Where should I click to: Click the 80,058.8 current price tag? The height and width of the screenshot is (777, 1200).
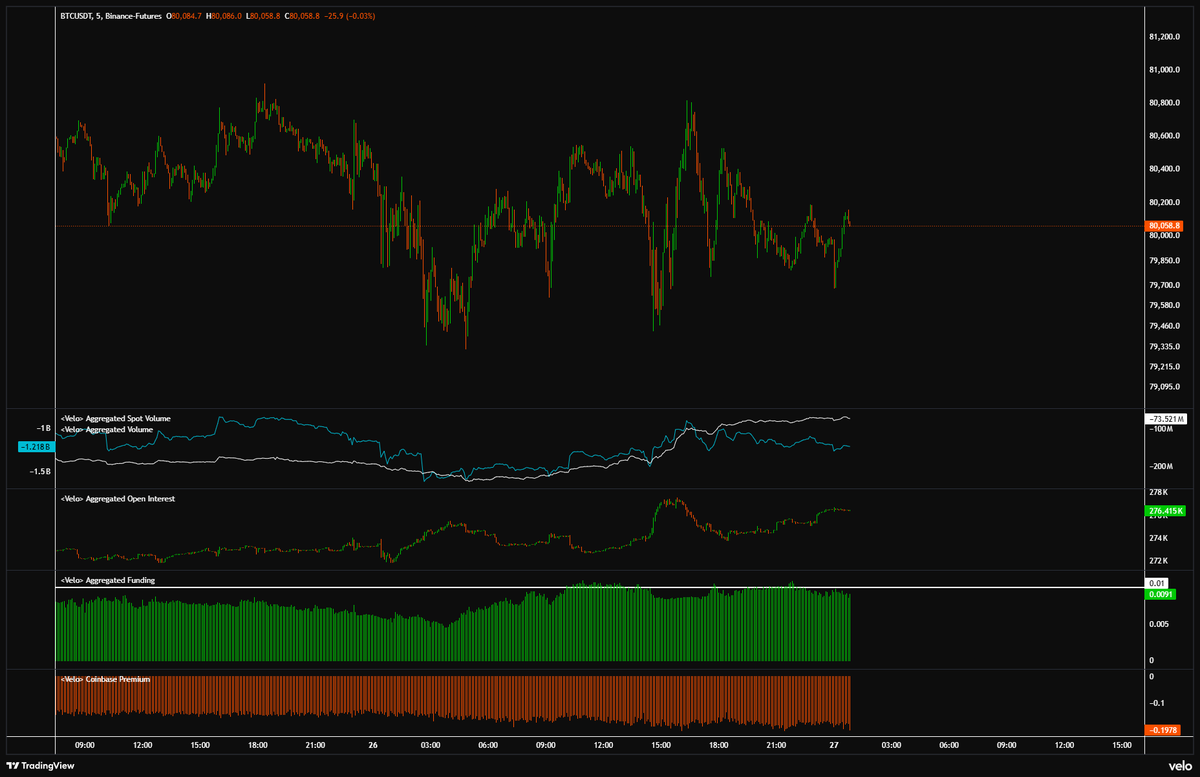(x=1165, y=226)
